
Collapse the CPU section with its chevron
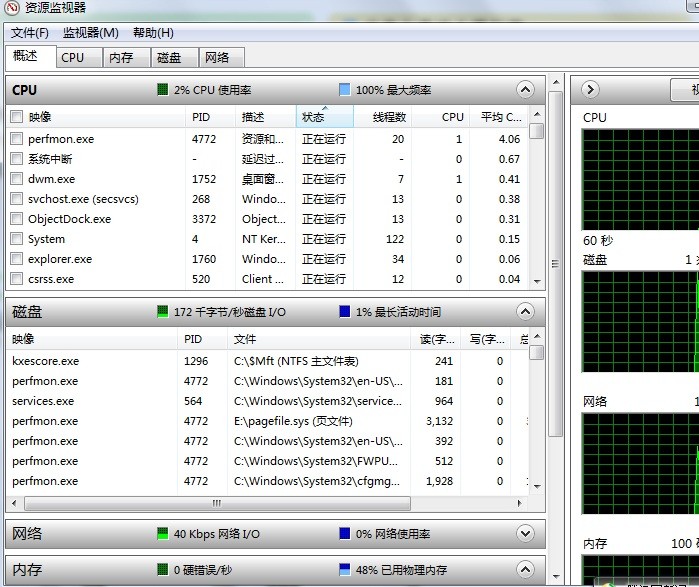526,90
